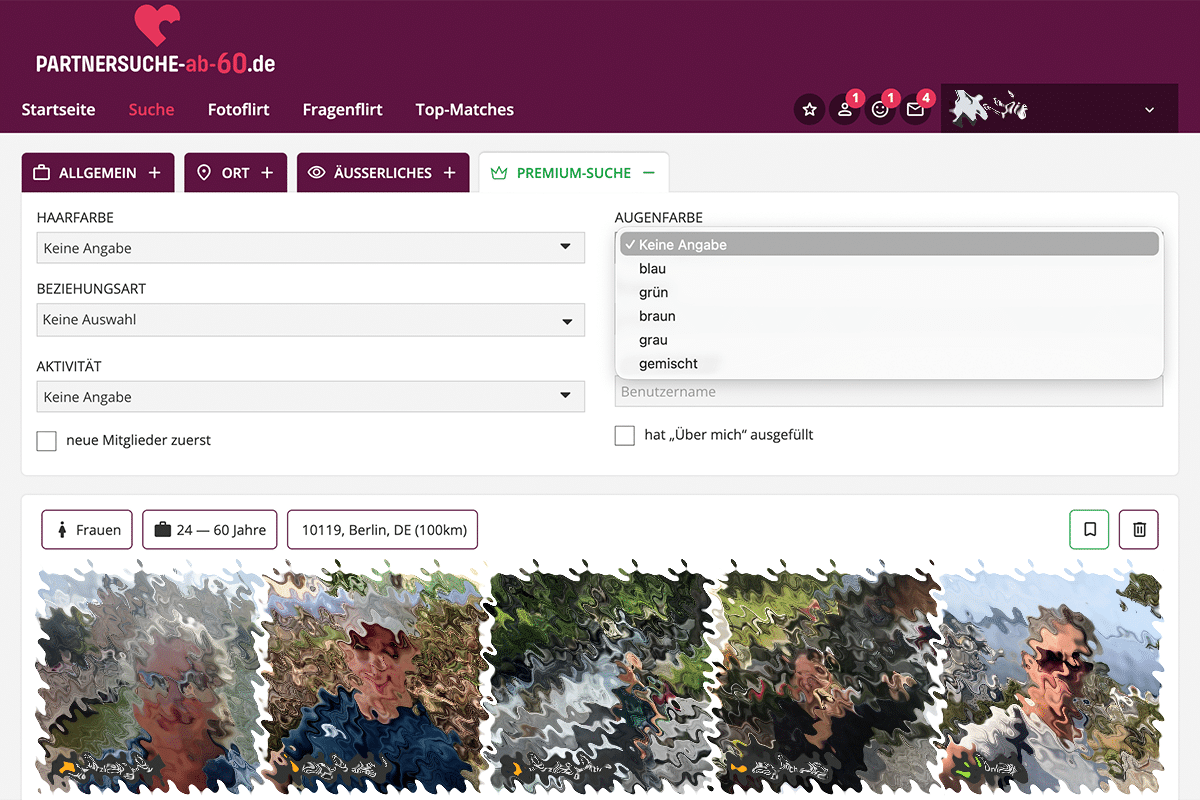This screenshot has height=800, width=1200.
Task: Choose "braun" from the Augenfarbe list
Action: [657, 316]
